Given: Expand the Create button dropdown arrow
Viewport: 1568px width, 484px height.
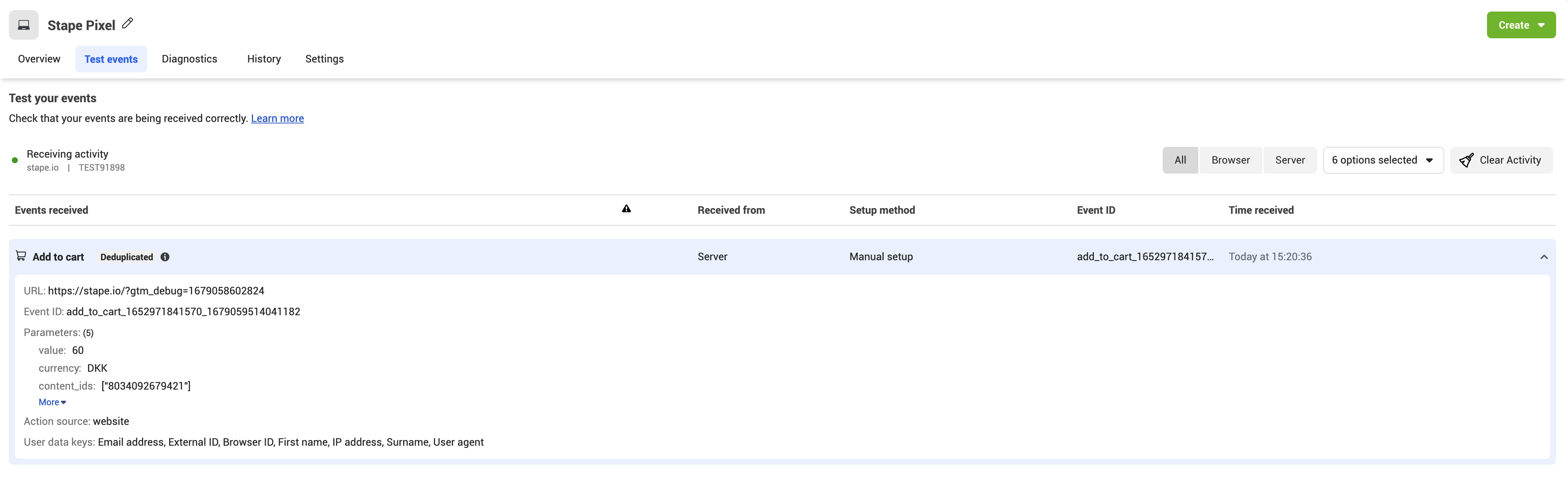Looking at the screenshot, I should tap(1543, 25).
